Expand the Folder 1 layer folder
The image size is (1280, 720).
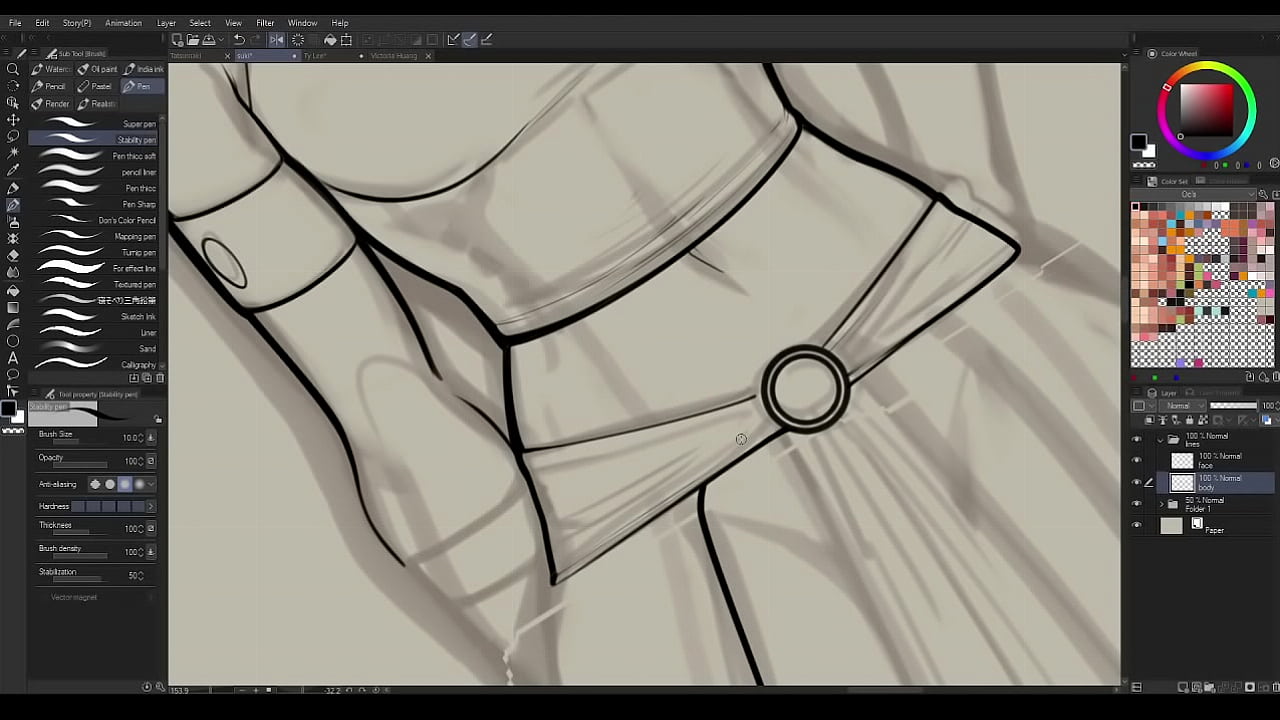tap(1161, 504)
